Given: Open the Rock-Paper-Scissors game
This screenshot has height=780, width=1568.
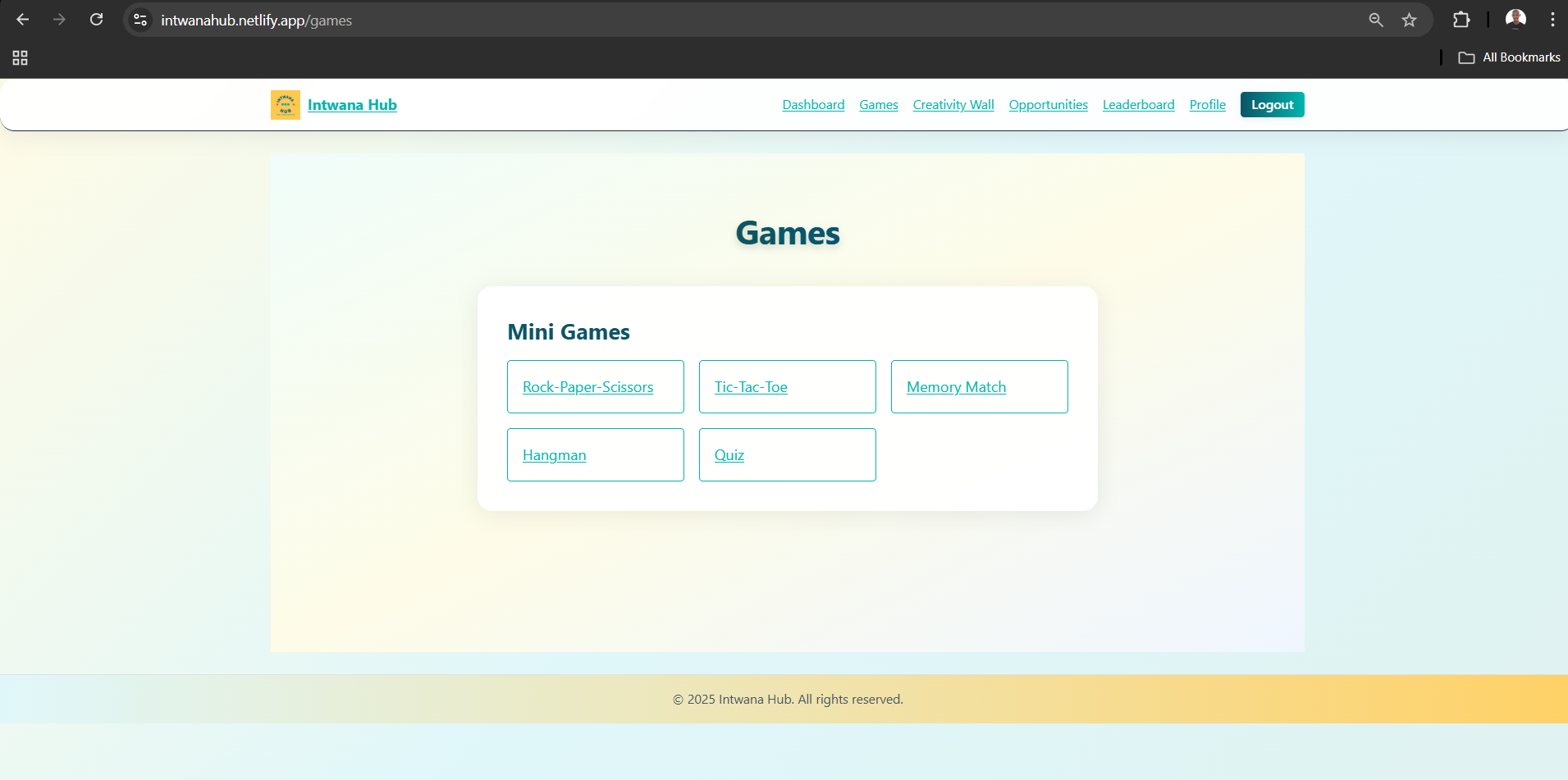Looking at the screenshot, I should (x=587, y=386).
